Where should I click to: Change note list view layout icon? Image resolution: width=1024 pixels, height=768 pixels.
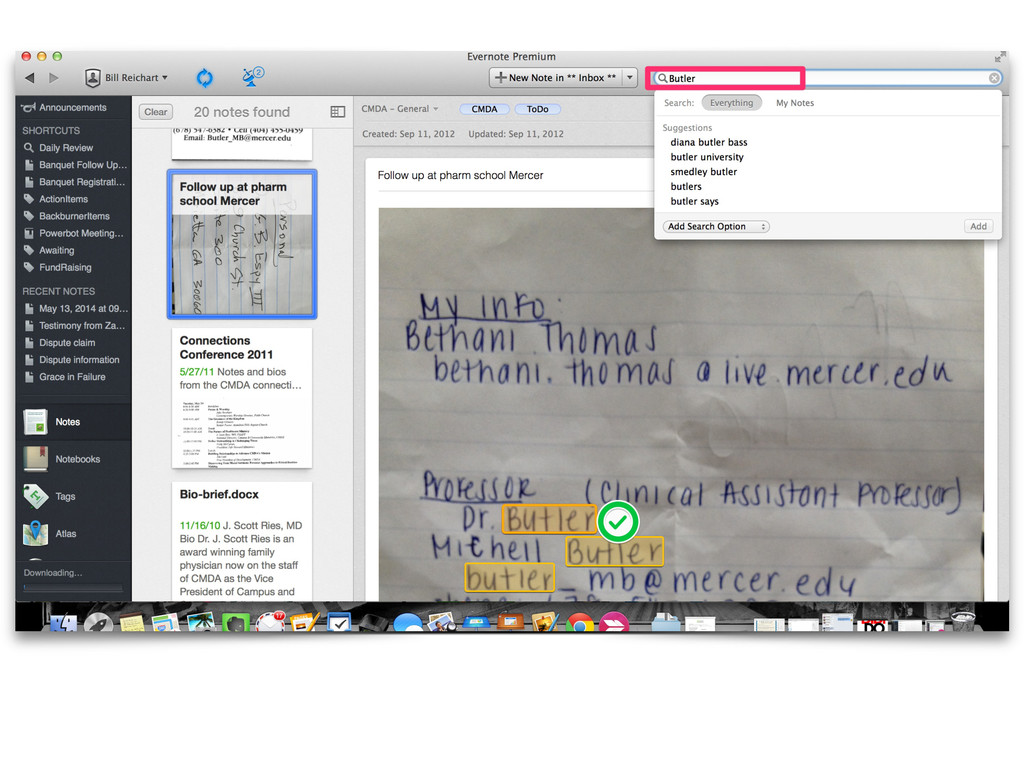pos(338,112)
